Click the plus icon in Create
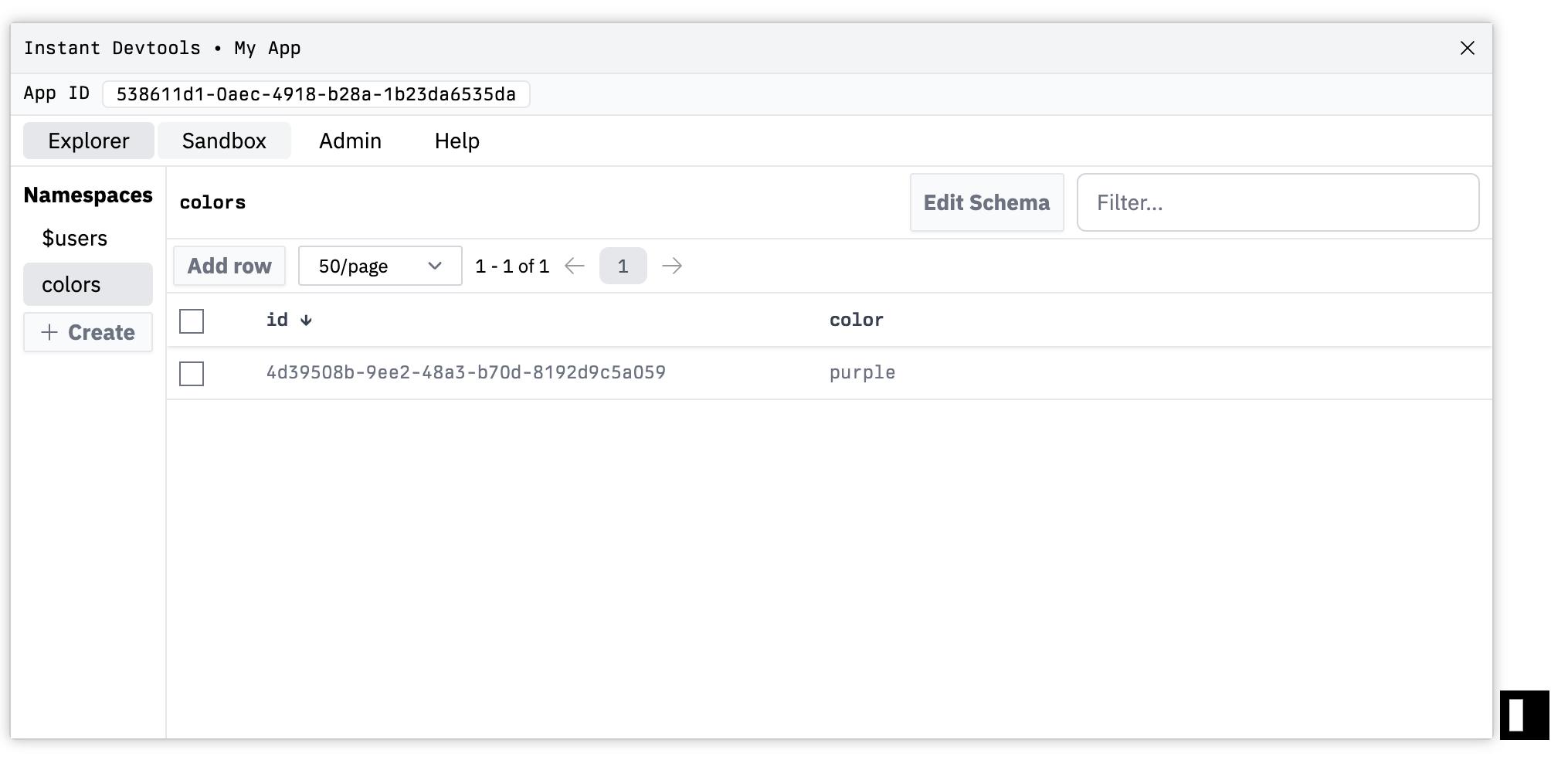The height and width of the screenshot is (760, 1568). click(x=49, y=332)
